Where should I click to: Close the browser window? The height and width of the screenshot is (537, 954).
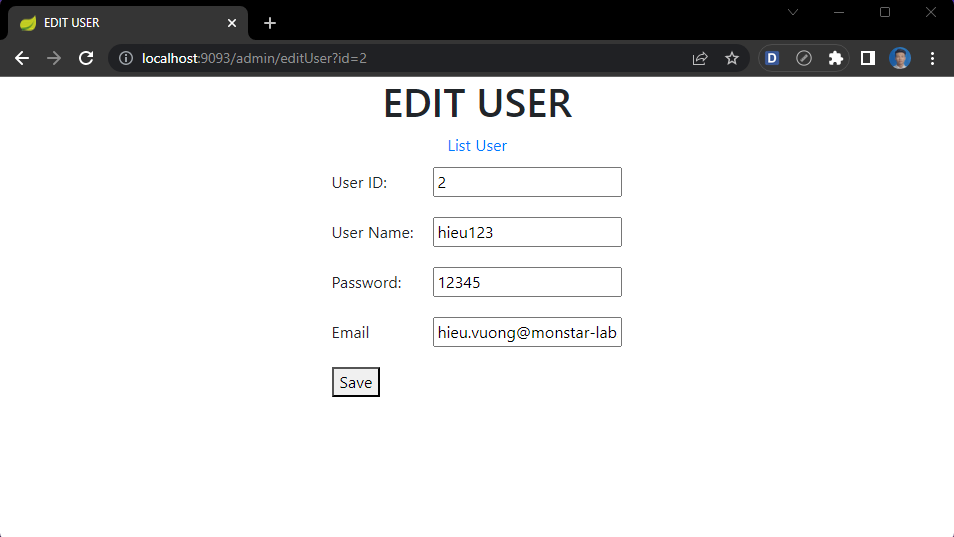click(x=931, y=12)
